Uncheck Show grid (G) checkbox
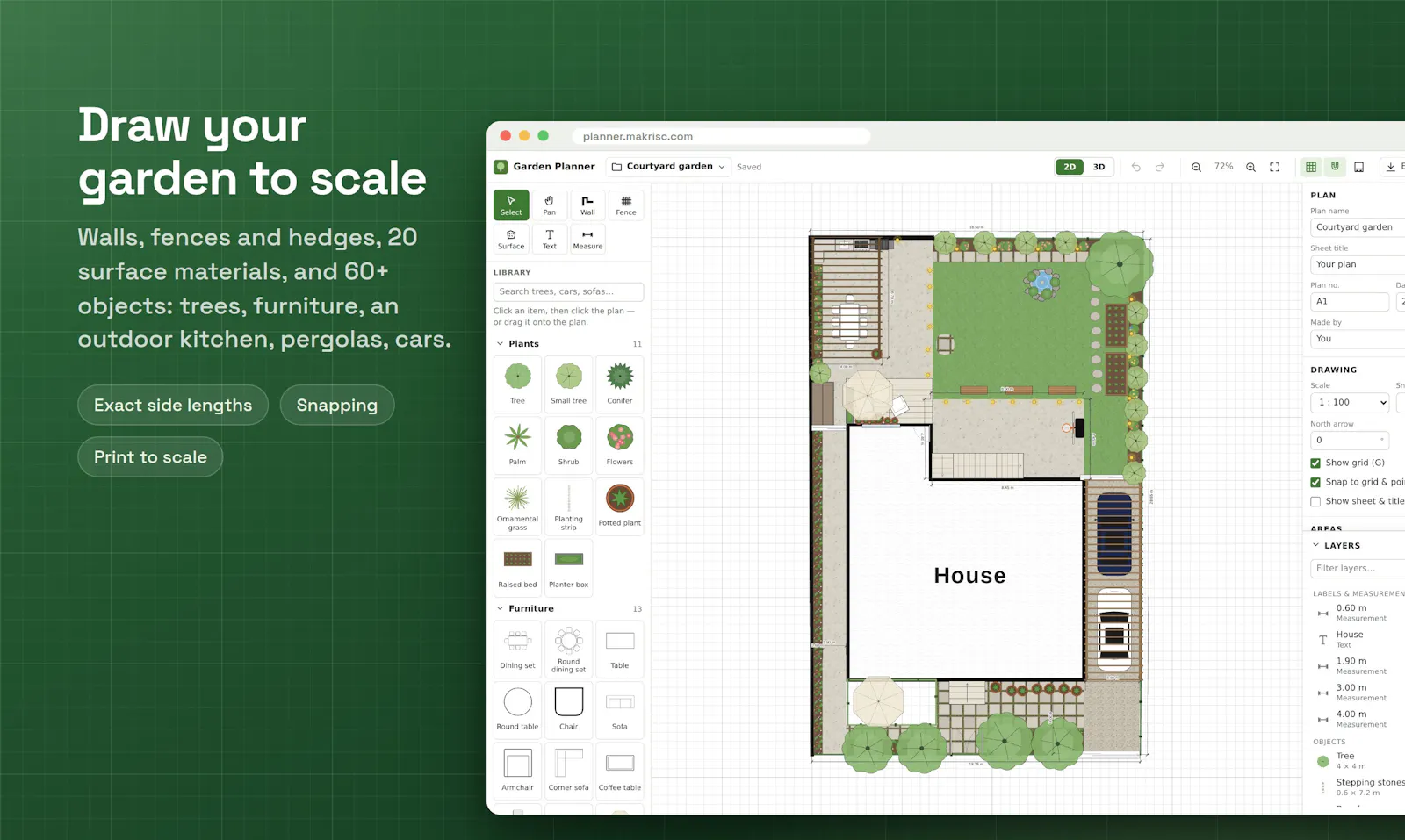 pyautogui.click(x=1315, y=463)
